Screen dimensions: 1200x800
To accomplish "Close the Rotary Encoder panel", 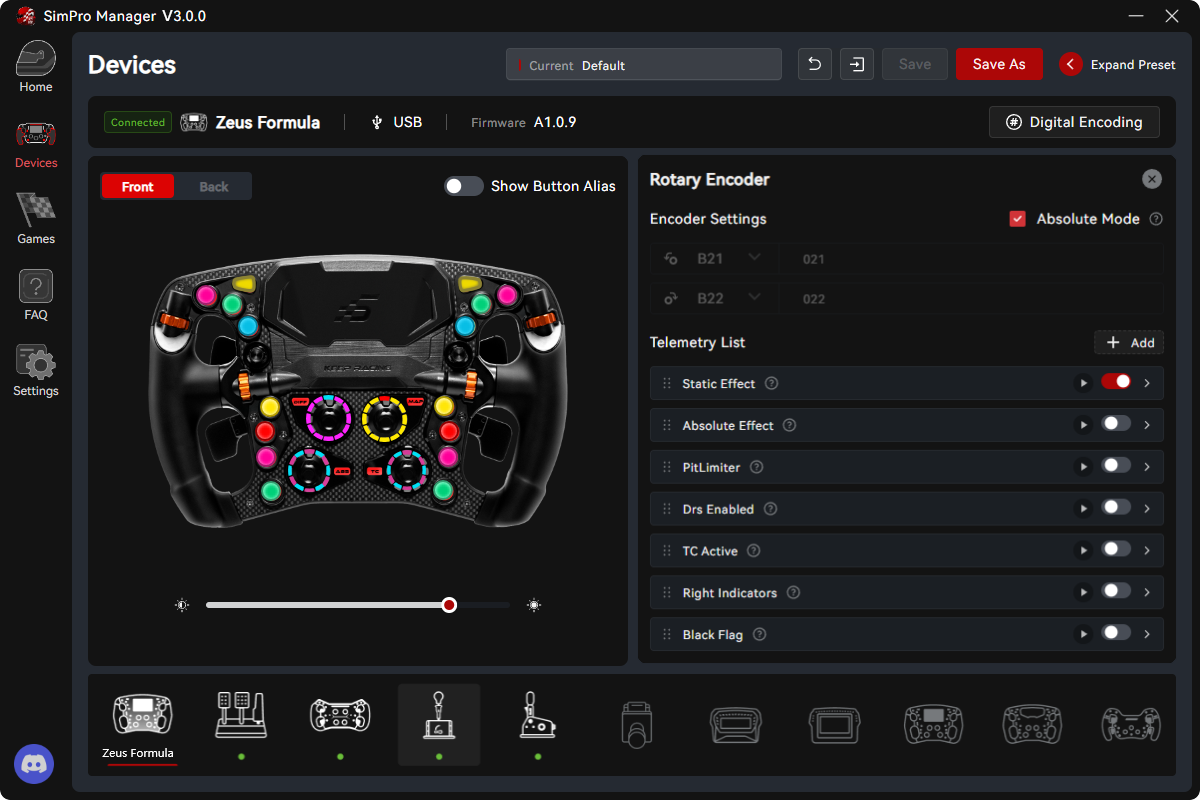I will tap(1152, 179).
